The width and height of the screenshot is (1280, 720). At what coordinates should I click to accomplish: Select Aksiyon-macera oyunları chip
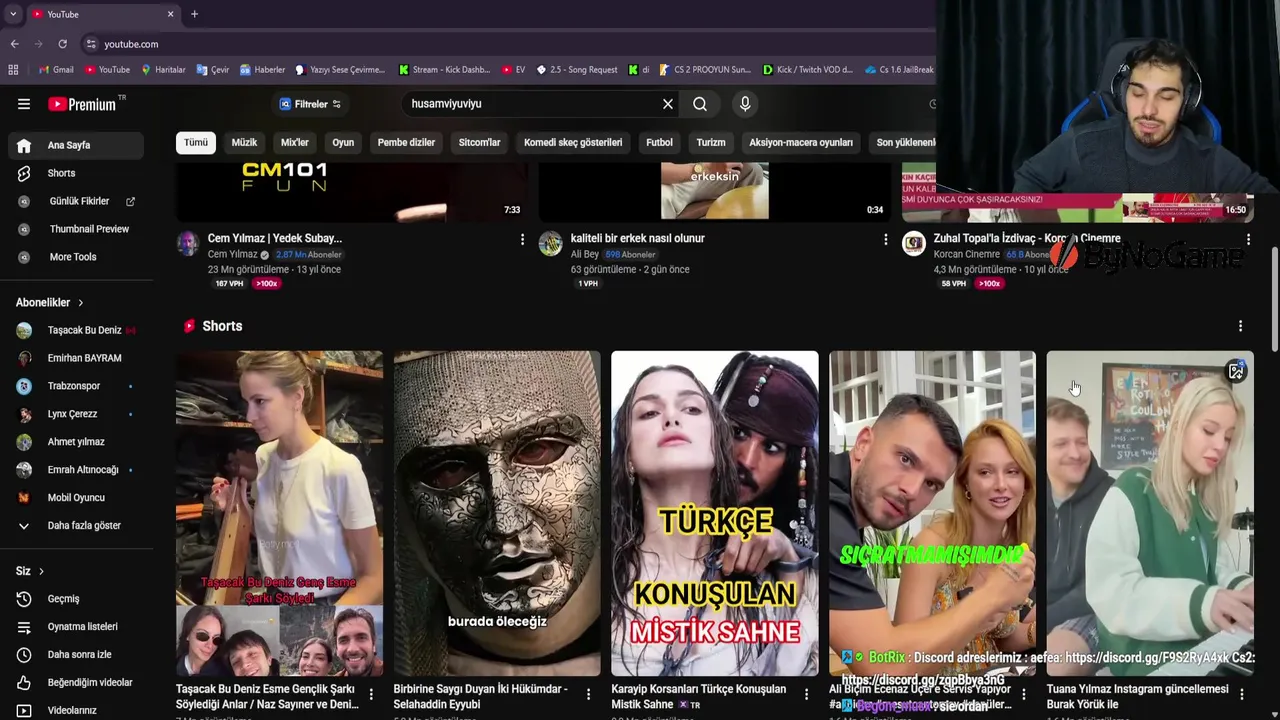point(801,142)
